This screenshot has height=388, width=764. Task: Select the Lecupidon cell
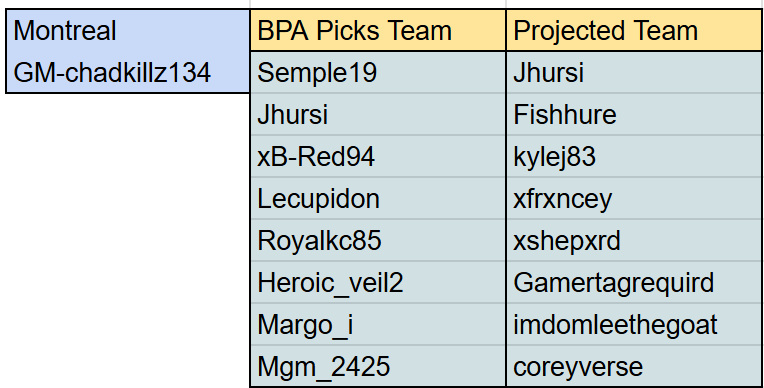coord(378,198)
